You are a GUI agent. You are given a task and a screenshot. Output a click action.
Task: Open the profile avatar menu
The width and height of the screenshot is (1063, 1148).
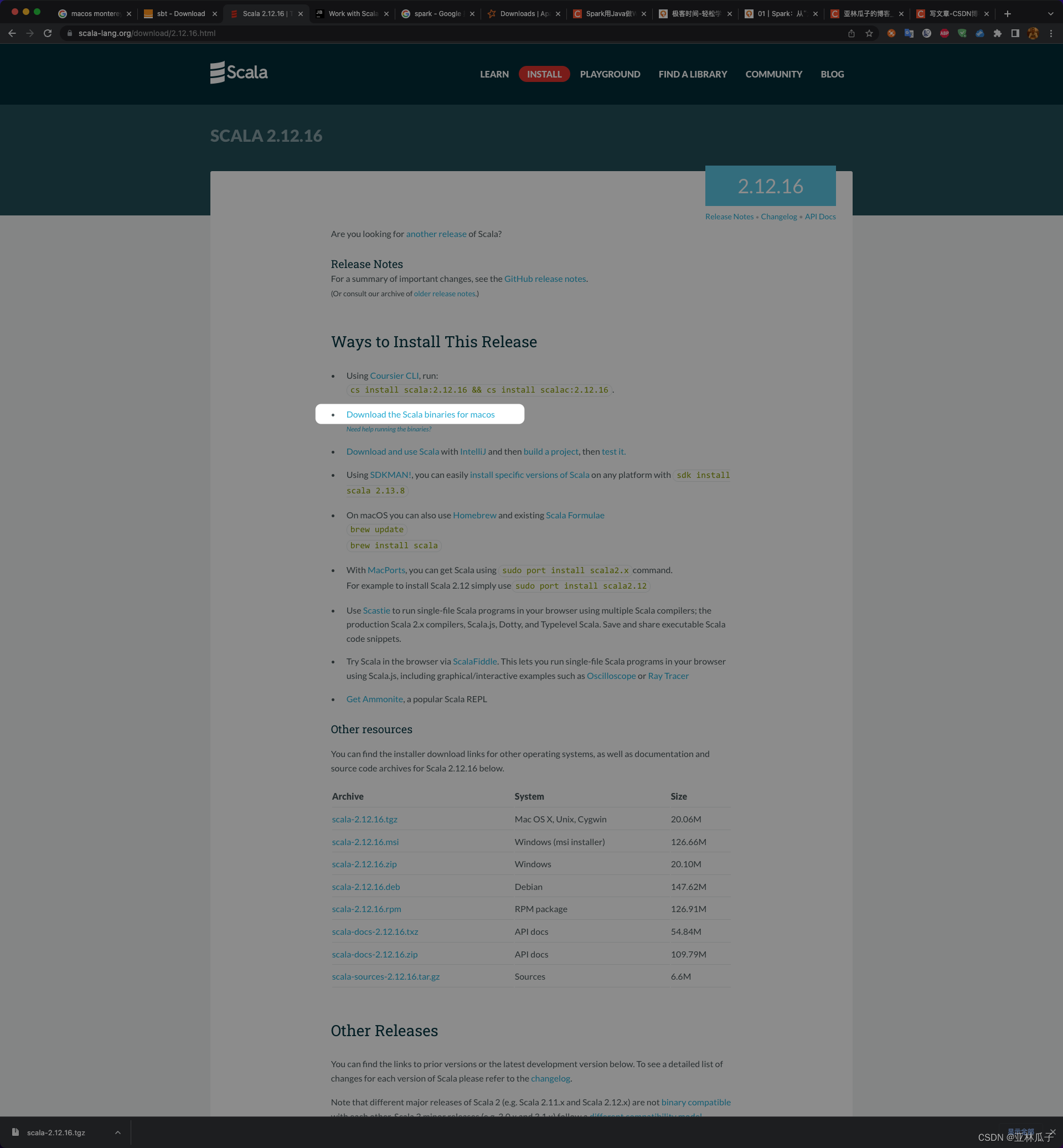pyautogui.click(x=1033, y=33)
